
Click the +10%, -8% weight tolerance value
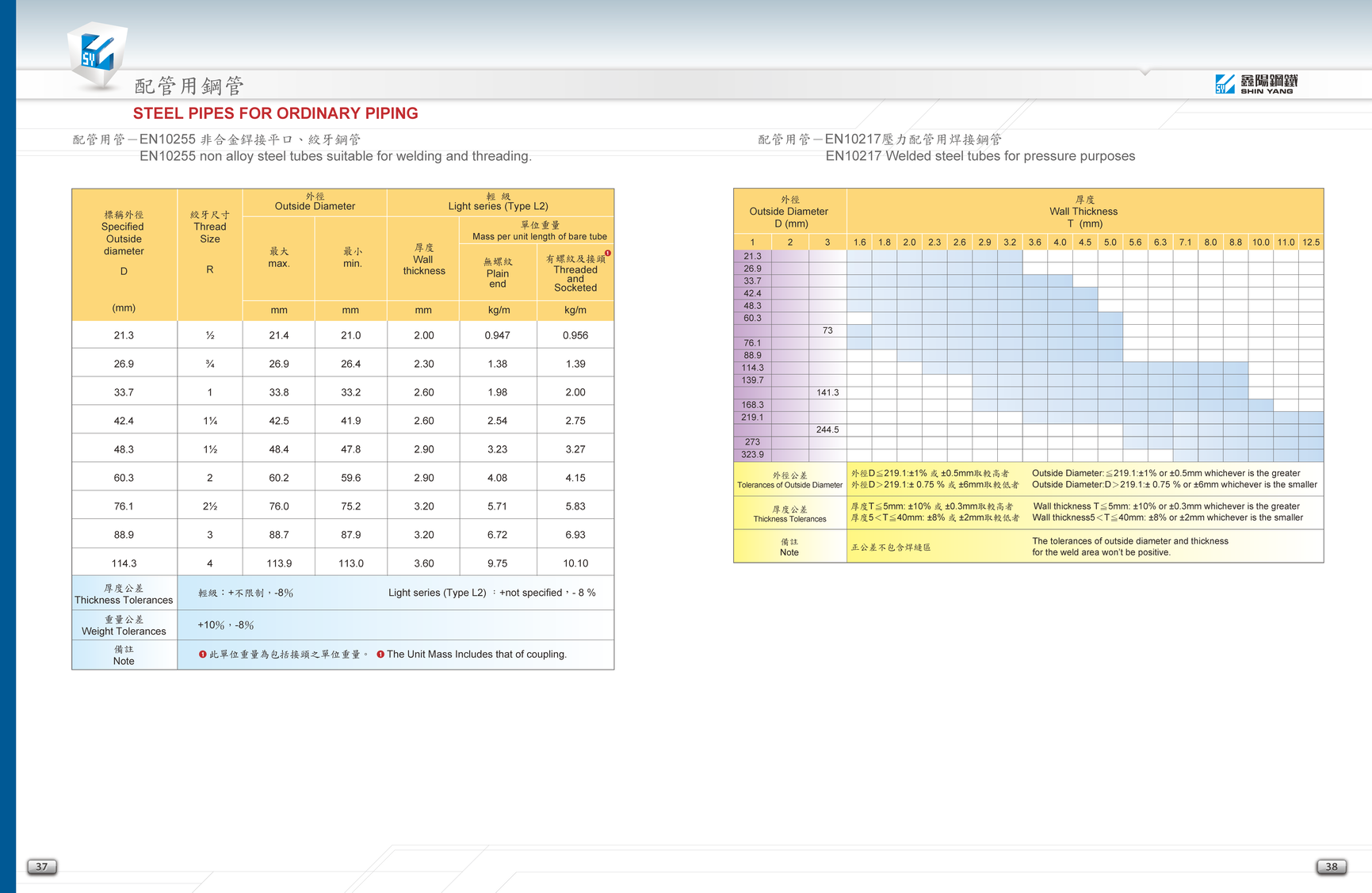click(226, 625)
